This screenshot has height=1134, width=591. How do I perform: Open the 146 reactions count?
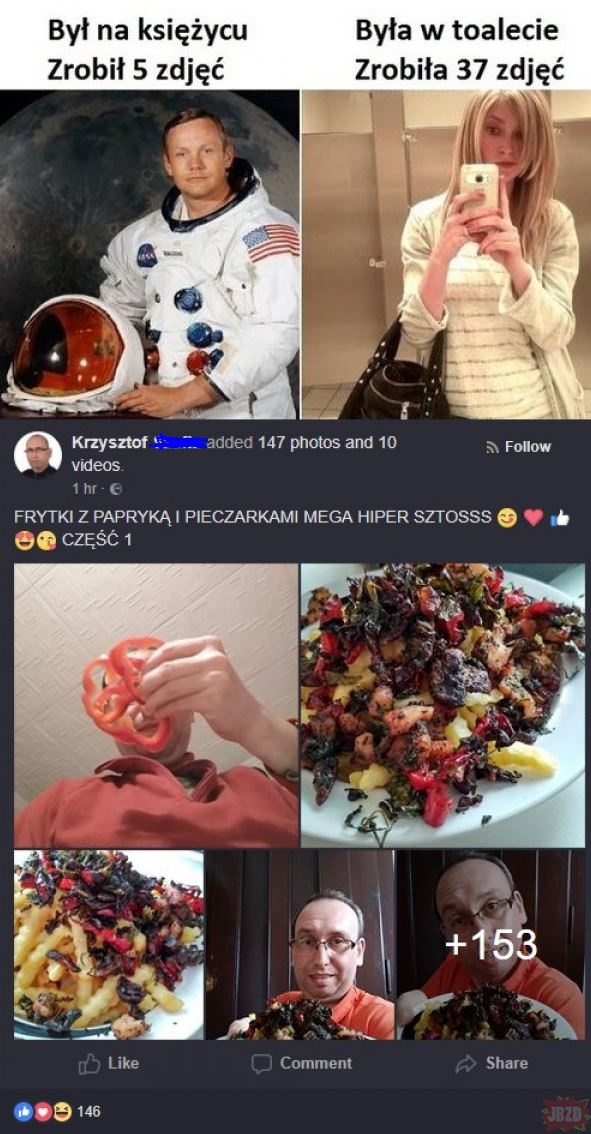coord(88,1111)
